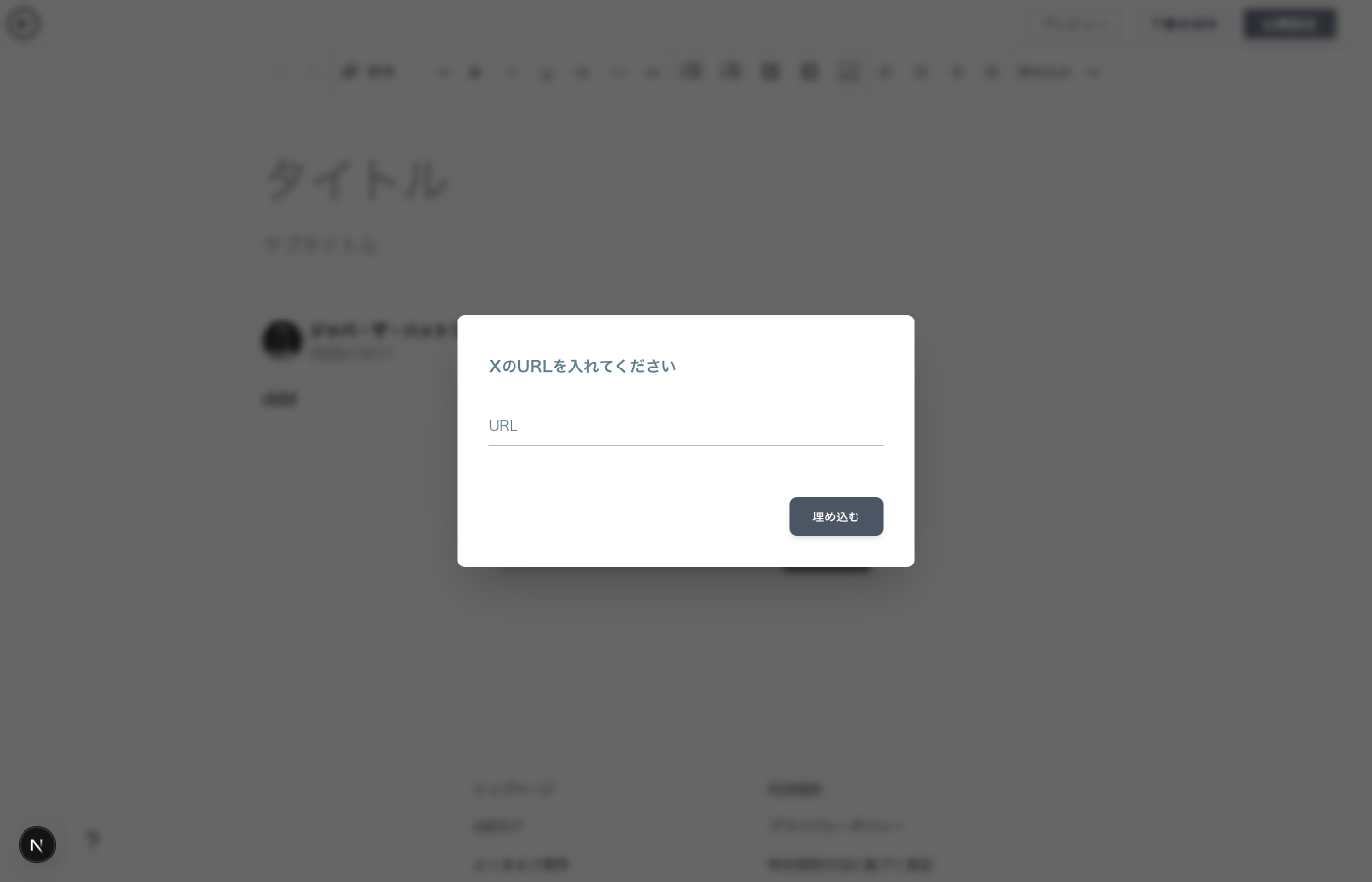Click the blurred draft save button
The height and width of the screenshot is (882, 1372).
point(1184,24)
